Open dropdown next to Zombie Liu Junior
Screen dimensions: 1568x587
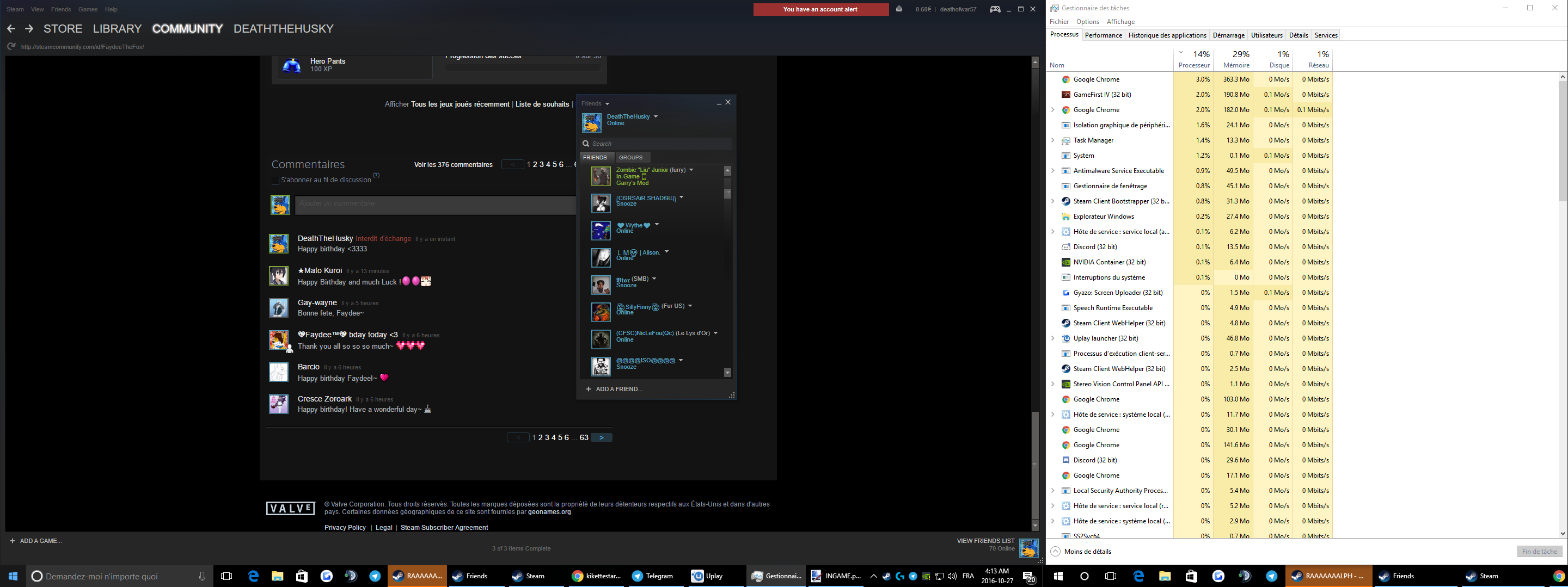[x=691, y=170]
